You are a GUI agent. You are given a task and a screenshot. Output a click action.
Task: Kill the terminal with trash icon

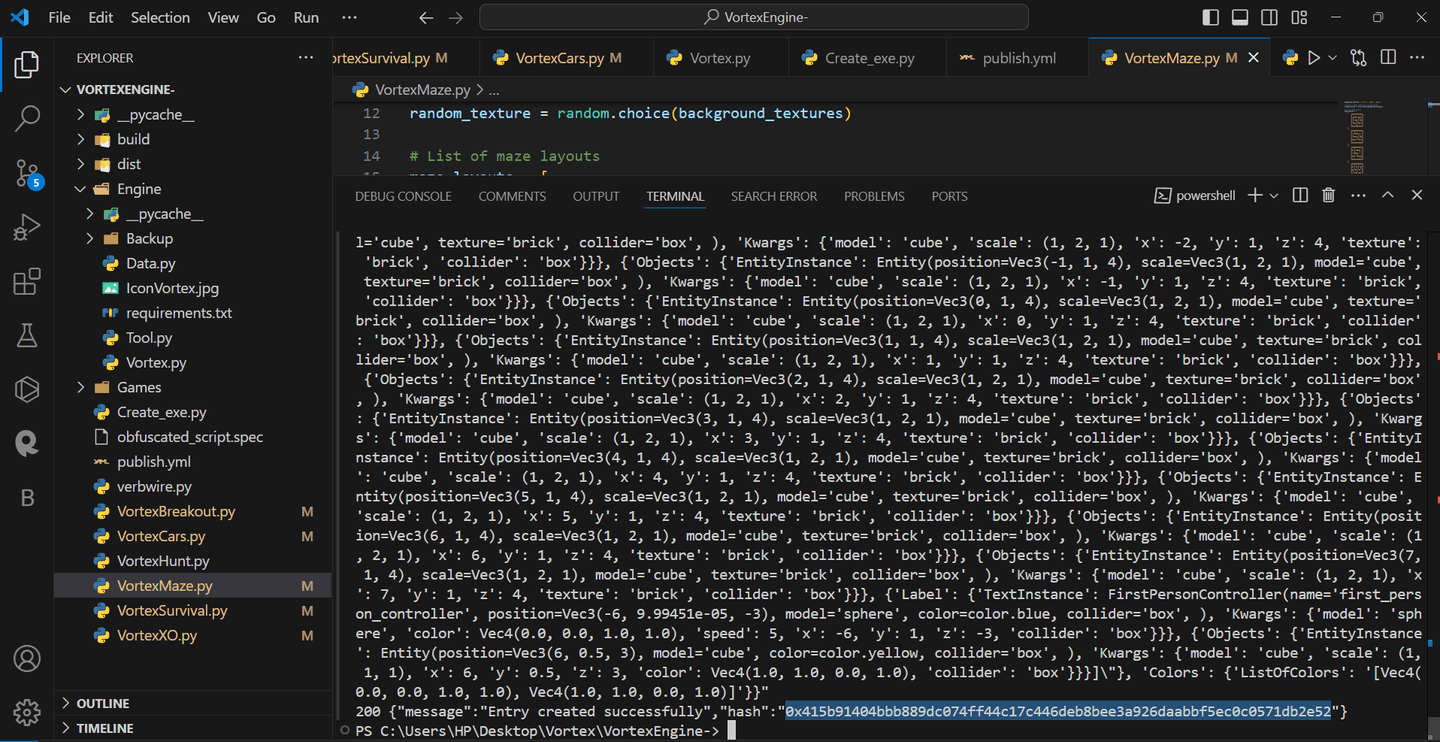click(x=1328, y=196)
